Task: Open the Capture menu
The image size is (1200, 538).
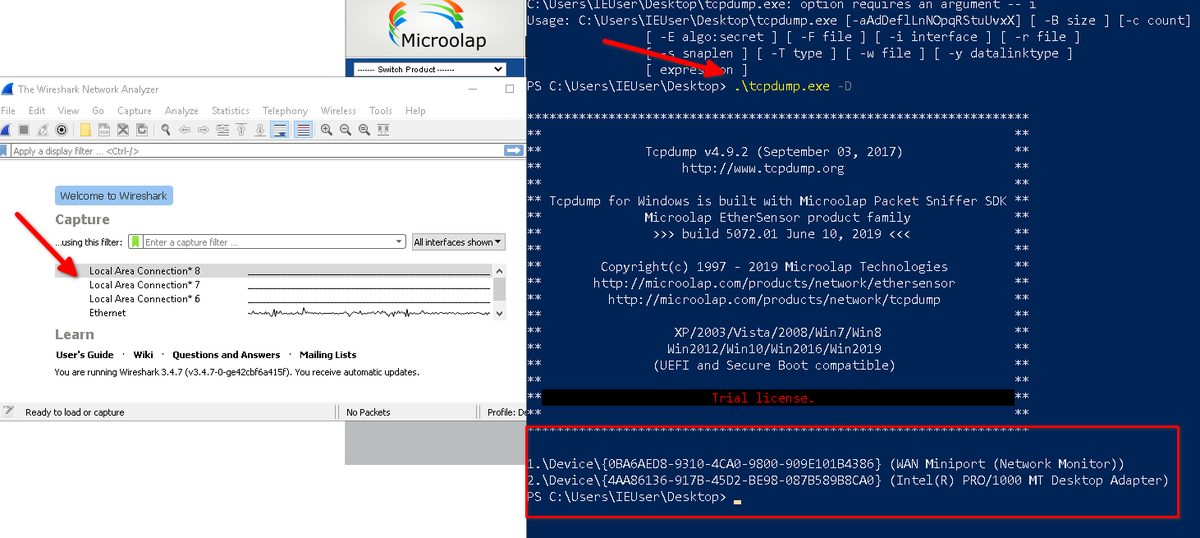Action: pos(135,111)
